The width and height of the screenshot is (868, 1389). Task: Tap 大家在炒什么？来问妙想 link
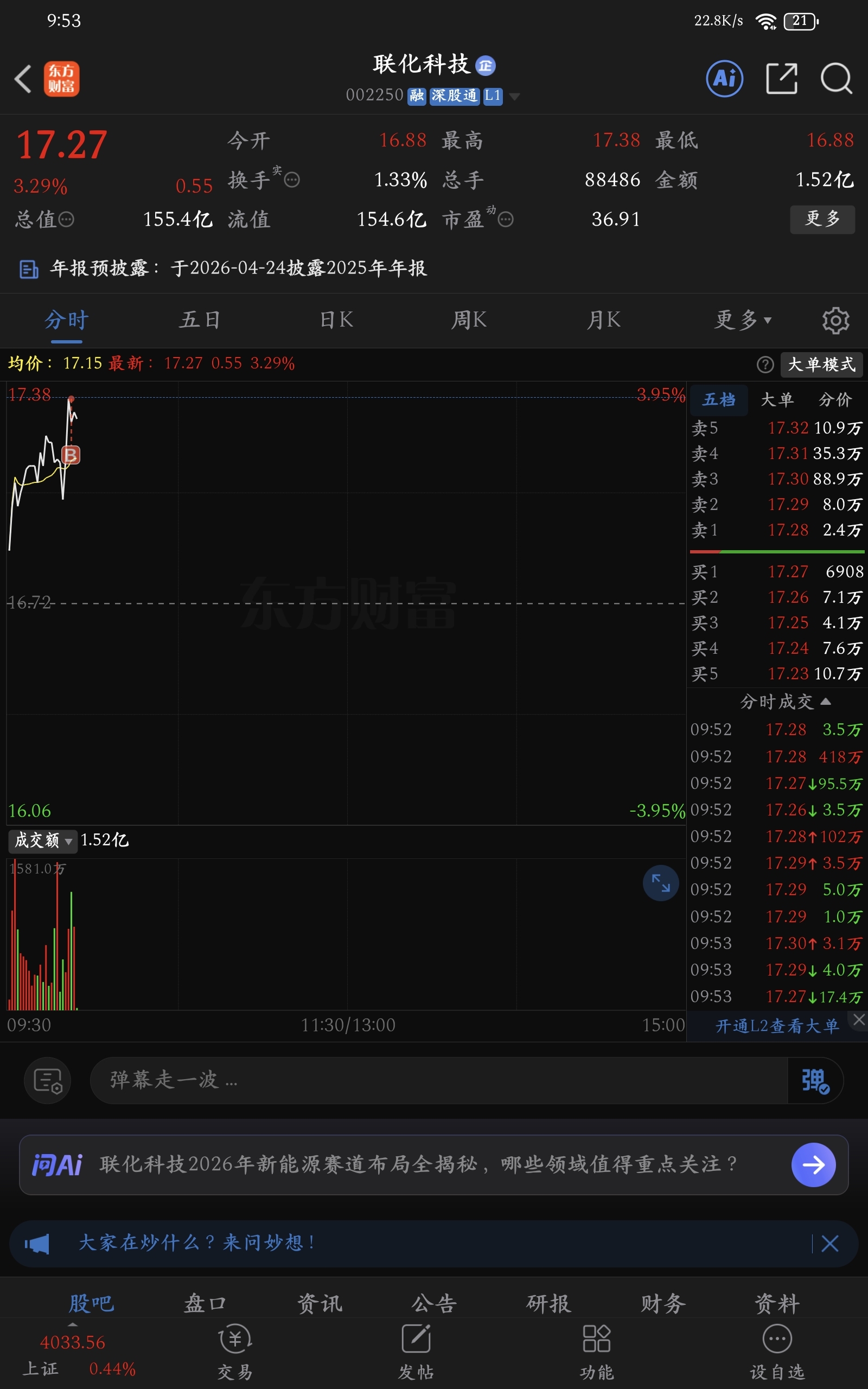click(x=196, y=1244)
